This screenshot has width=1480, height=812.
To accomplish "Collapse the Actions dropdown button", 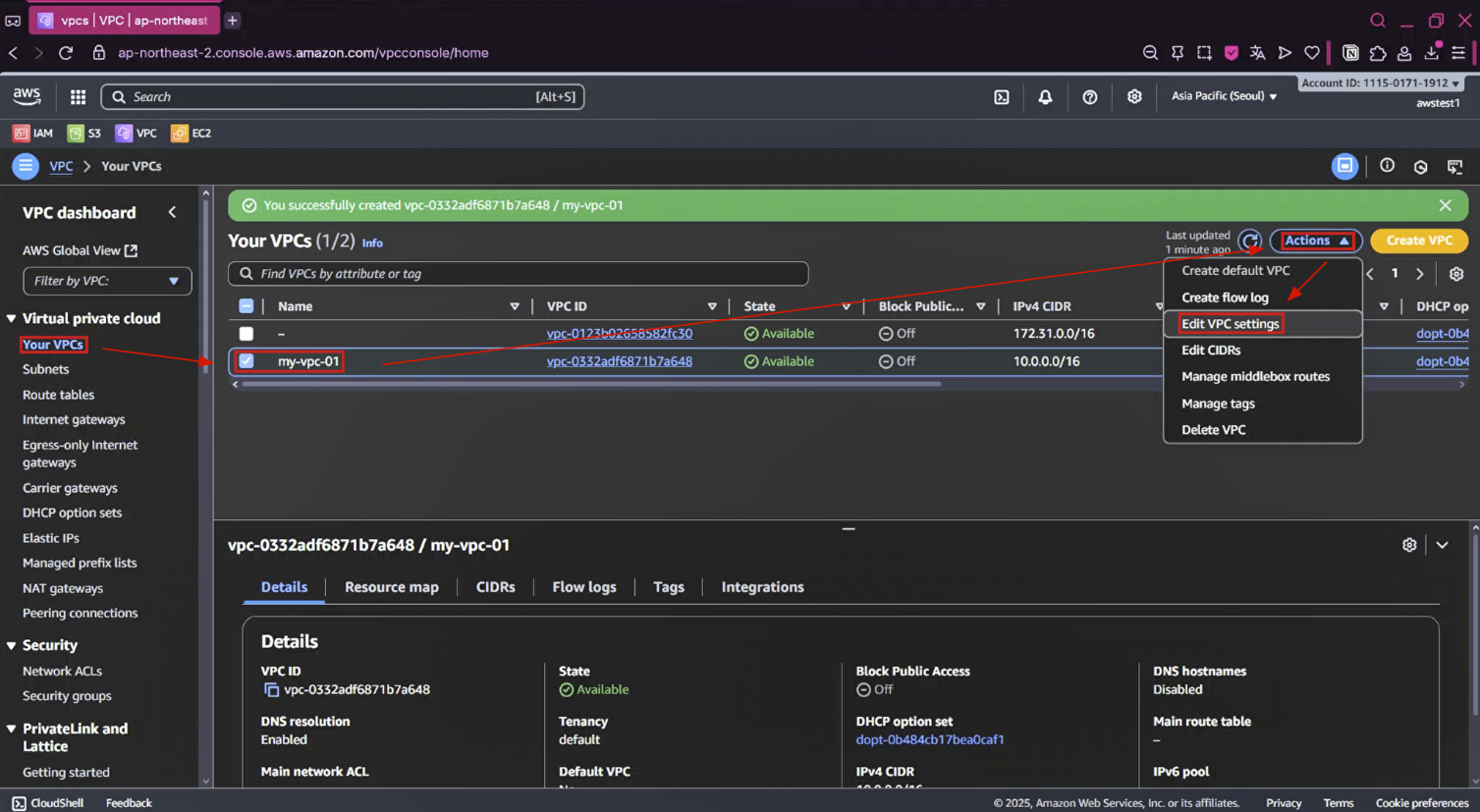I will pos(1316,241).
